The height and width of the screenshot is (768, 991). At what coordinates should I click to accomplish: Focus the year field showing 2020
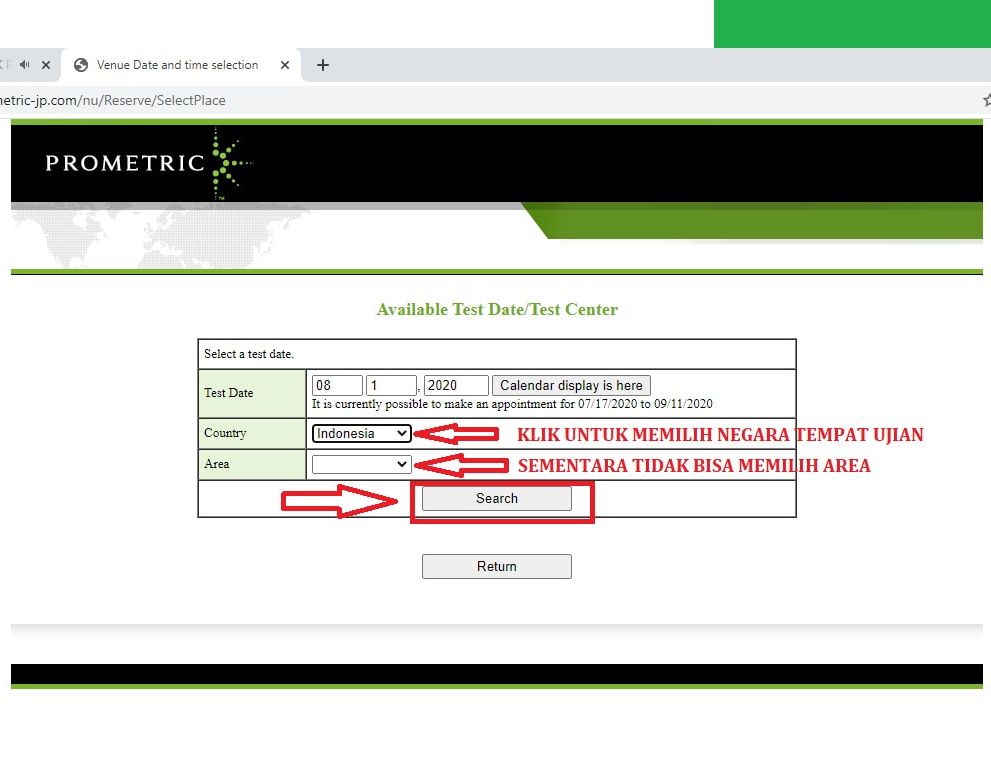click(x=456, y=386)
